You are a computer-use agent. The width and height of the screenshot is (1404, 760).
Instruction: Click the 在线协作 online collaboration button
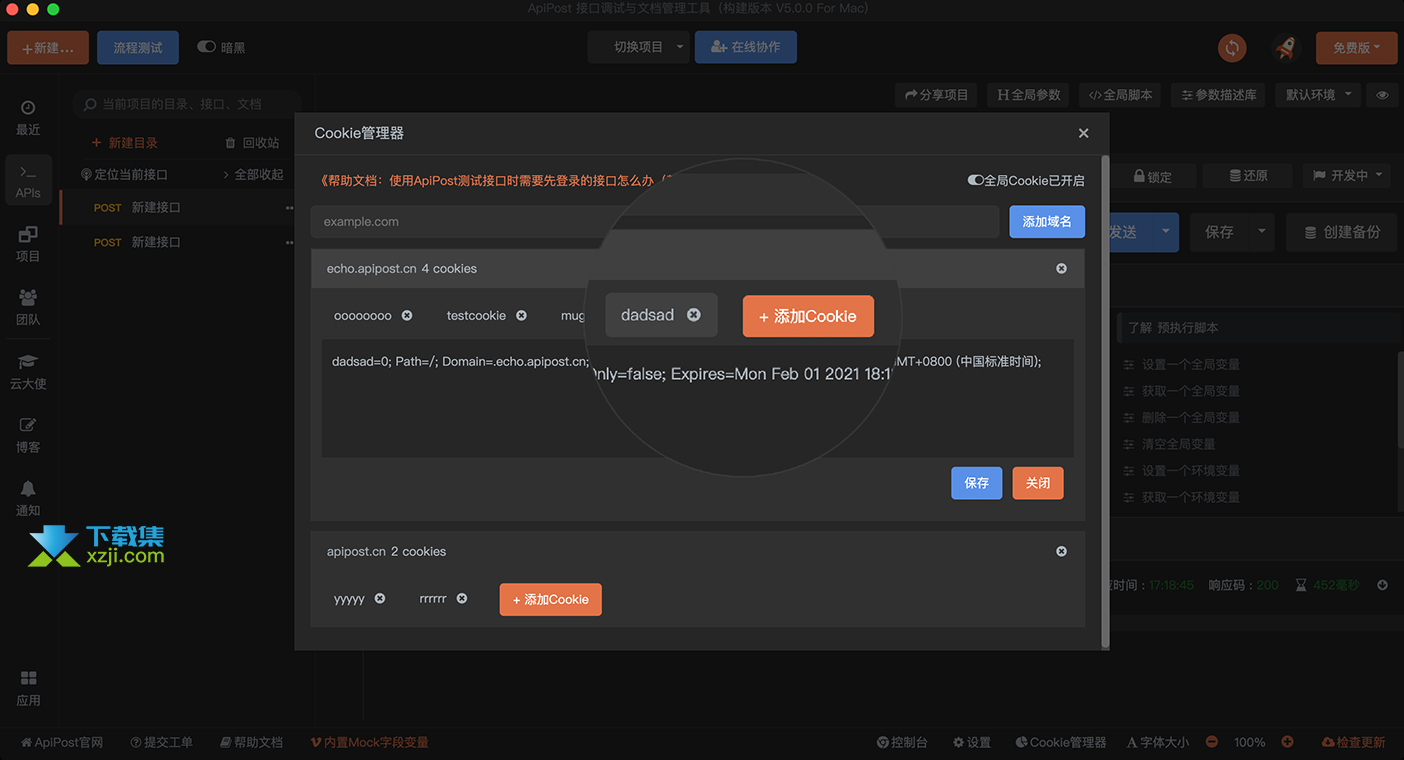pos(746,47)
